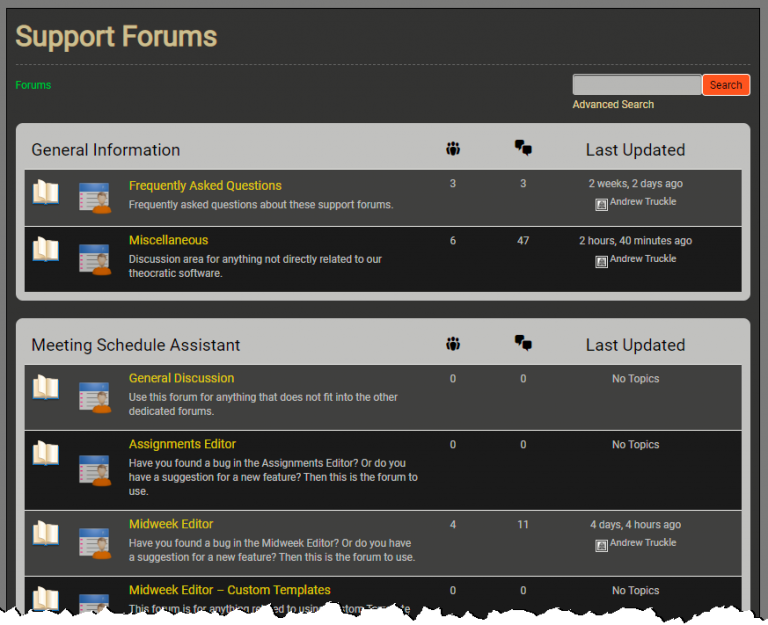Click the Meeting Schedule Assistant section heading

pyautogui.click(x=136, y=345)
